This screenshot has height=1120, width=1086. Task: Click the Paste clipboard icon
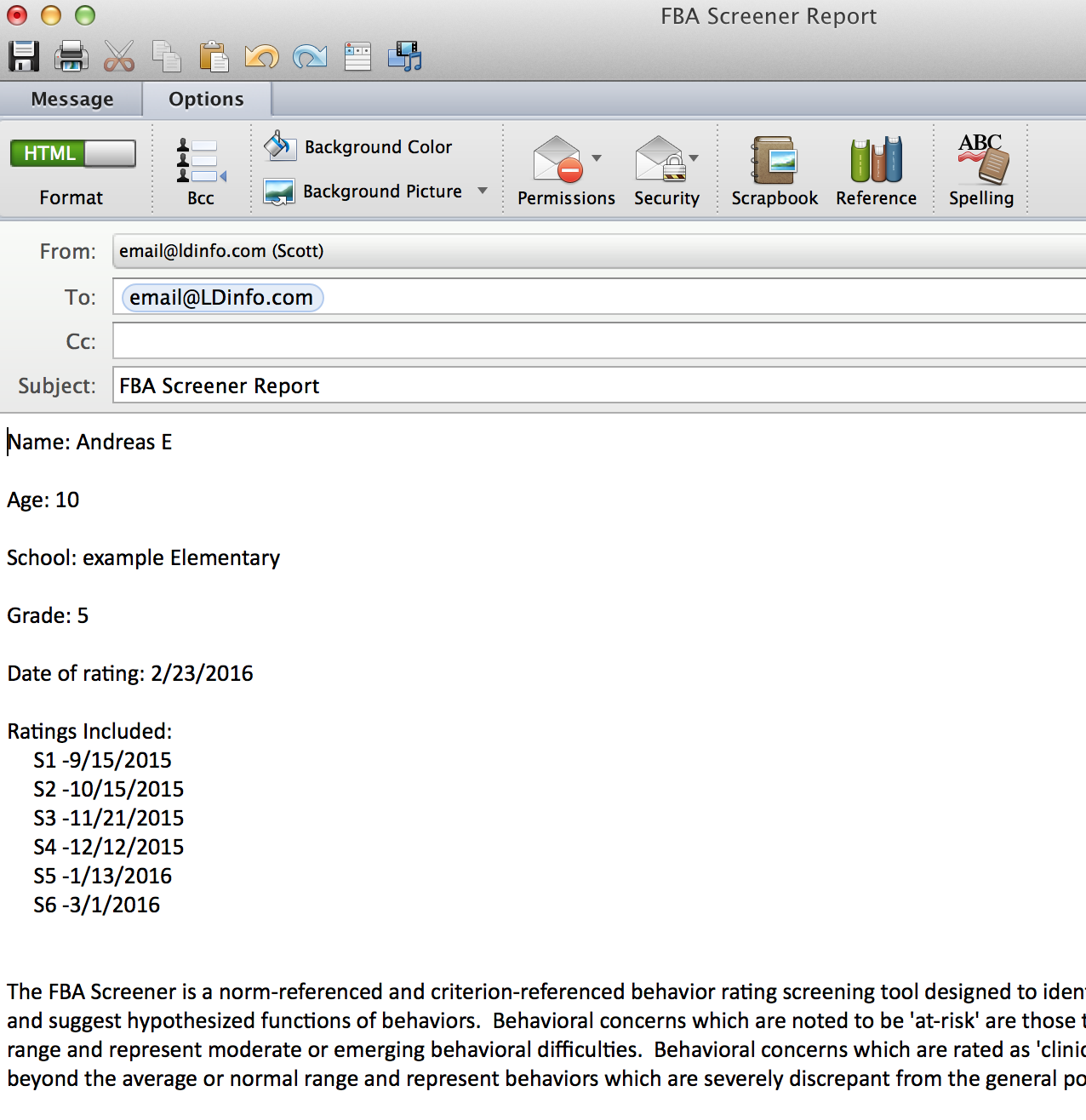click(x=214, y=56)
